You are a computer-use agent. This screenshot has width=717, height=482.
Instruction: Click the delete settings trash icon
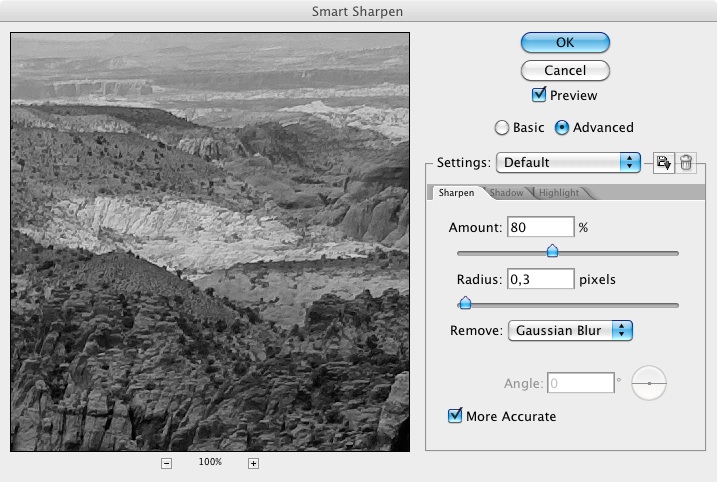(x=686, y=162)
